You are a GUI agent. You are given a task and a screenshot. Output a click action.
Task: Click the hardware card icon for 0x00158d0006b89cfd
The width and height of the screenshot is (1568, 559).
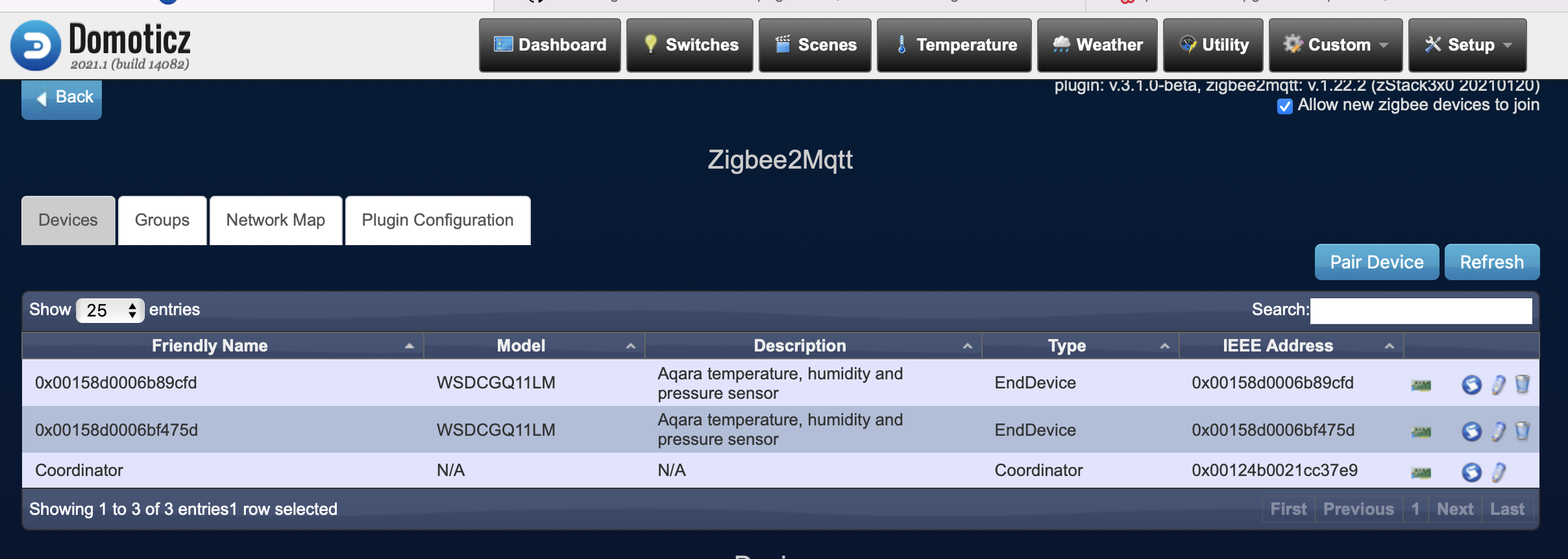[1421, 385]
